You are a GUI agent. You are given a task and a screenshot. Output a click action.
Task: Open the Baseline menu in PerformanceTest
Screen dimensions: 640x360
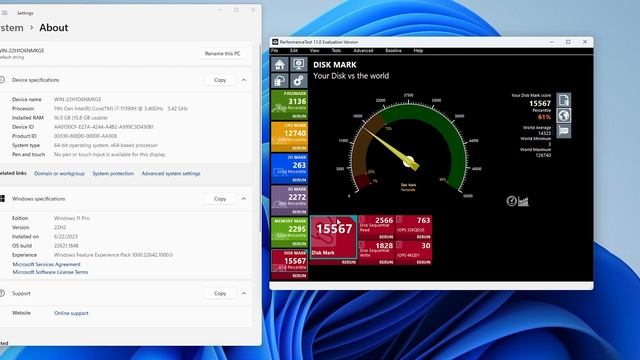tap(393, 51)
